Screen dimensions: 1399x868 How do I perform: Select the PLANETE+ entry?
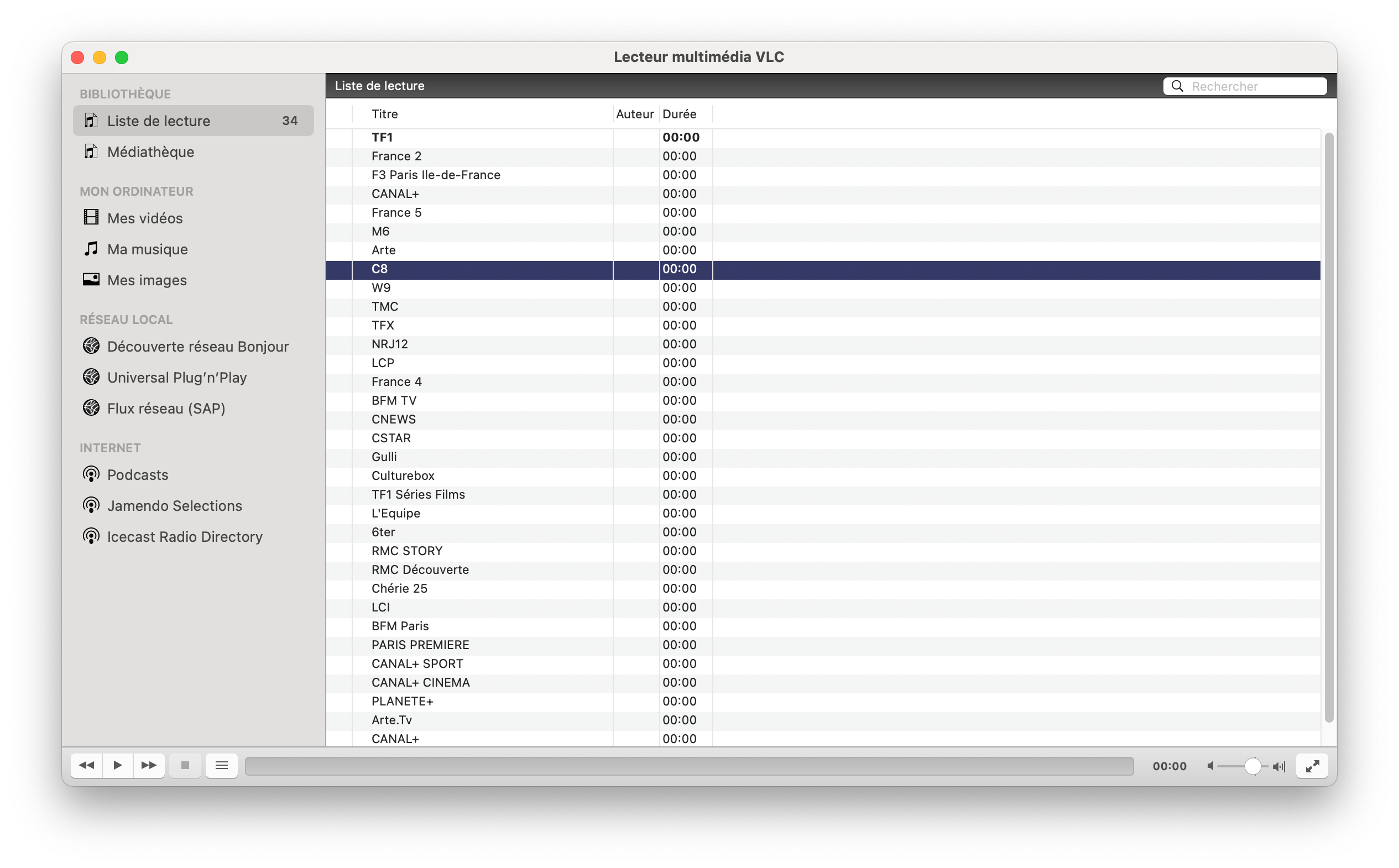(823, 702)
